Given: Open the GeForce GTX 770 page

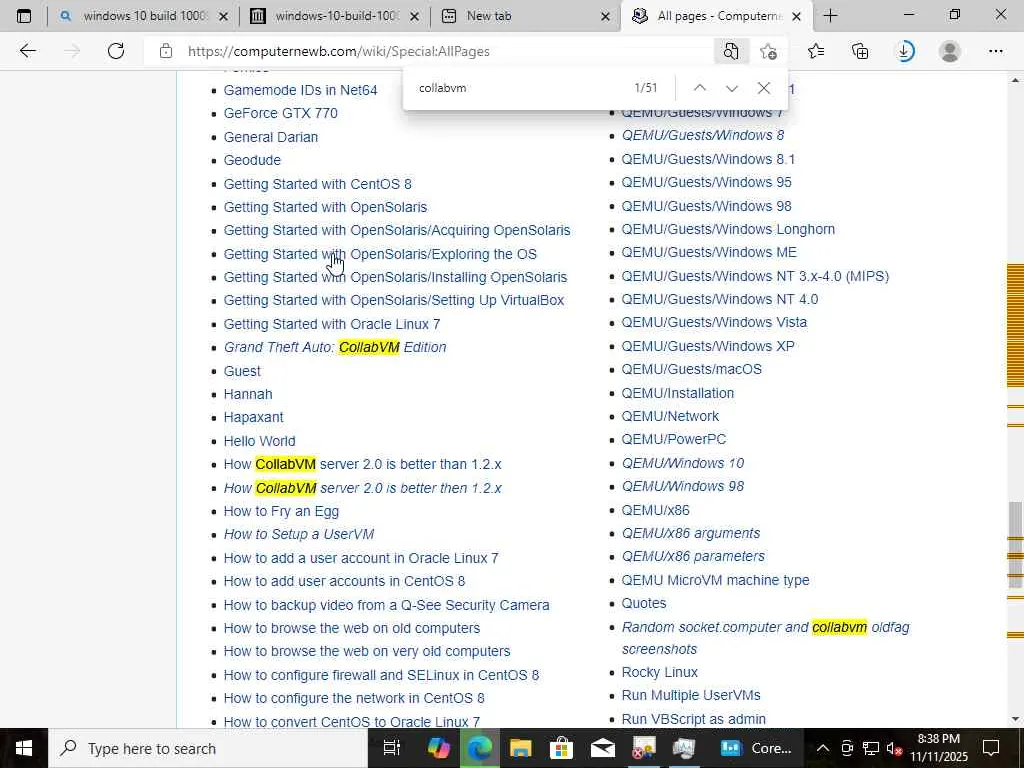Looking at the screenshot, I should tap(280, 113).
